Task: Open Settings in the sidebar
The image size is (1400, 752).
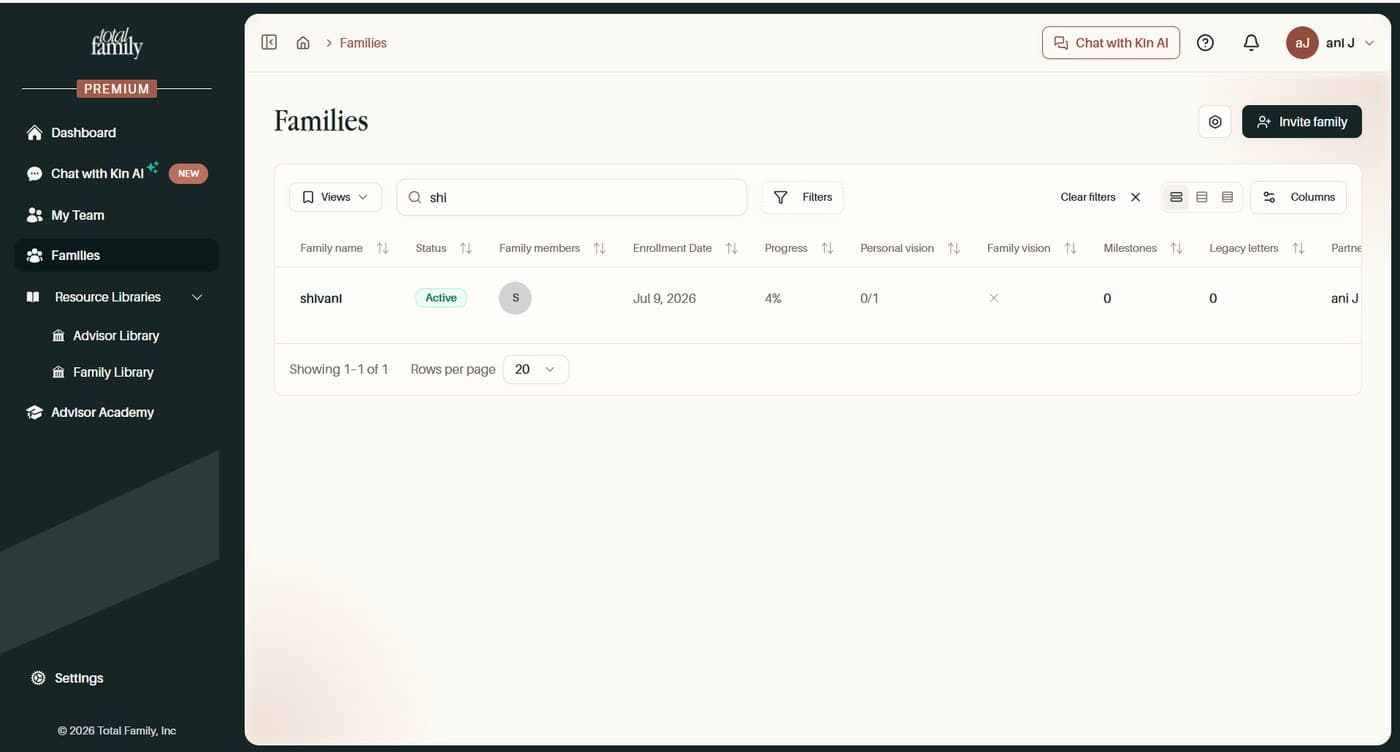Action: coord(79,678)
